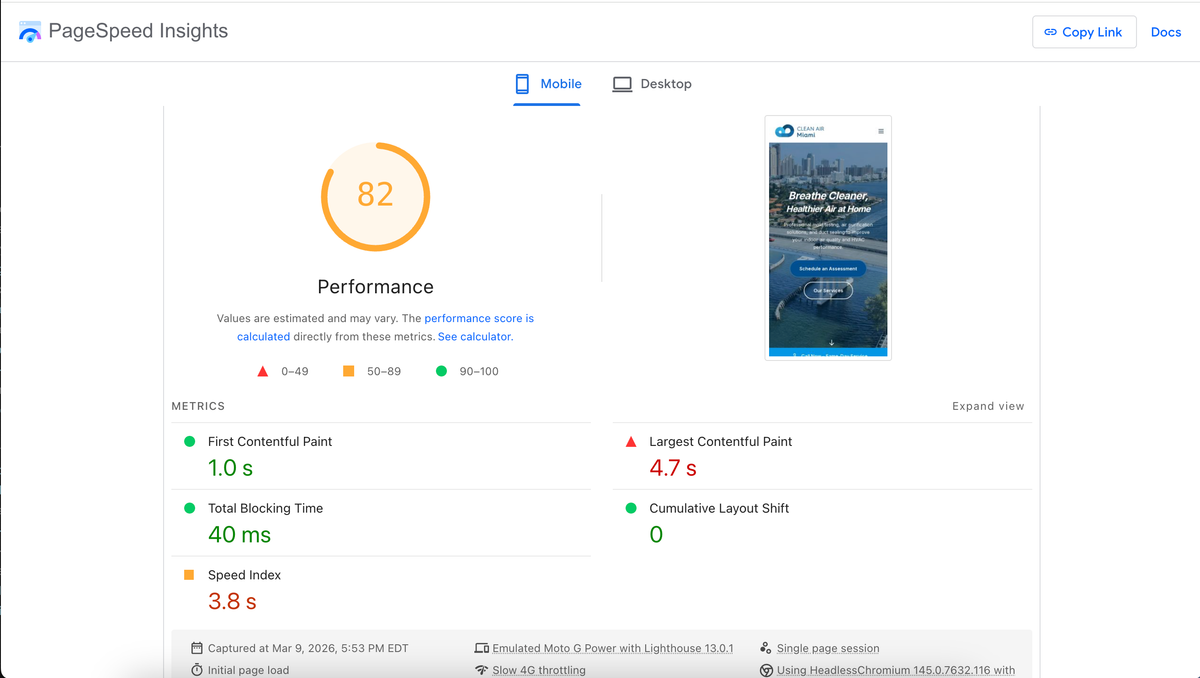The height and width of the screenshot is (678, 1200).
Task: Switch to the Desktop tab
Action: pos(652,84)
